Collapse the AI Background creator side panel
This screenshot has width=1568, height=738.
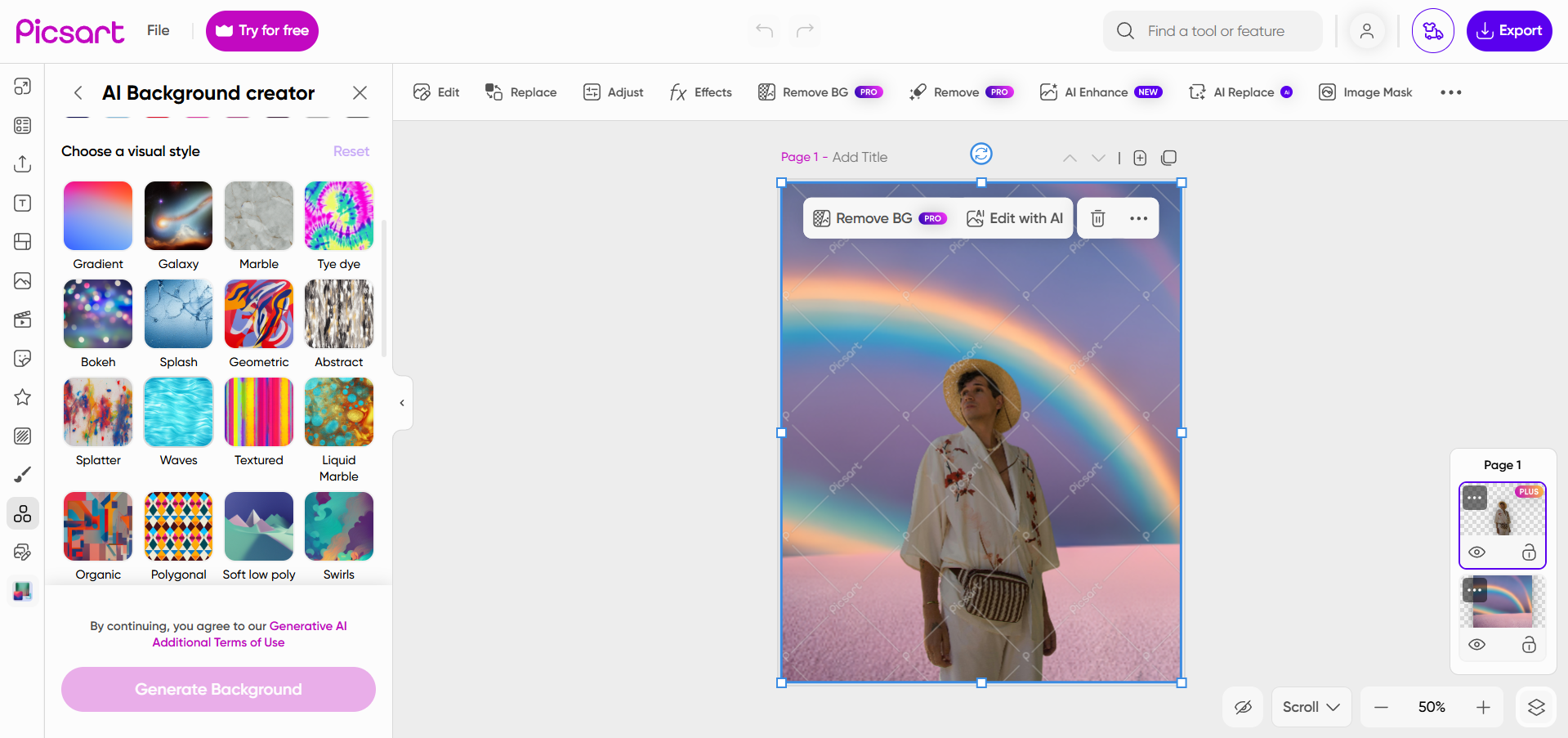click(x=401, y=402)
